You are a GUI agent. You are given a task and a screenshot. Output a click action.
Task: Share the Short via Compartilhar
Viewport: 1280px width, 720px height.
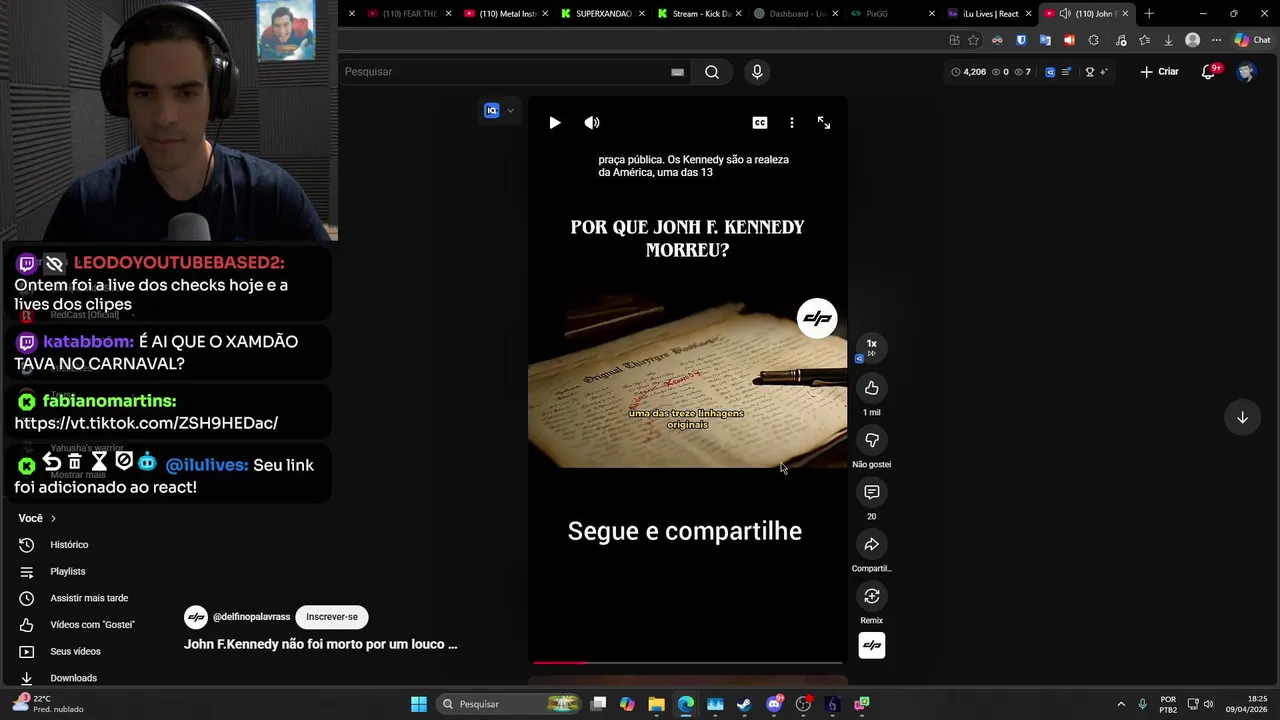point(872,544)
